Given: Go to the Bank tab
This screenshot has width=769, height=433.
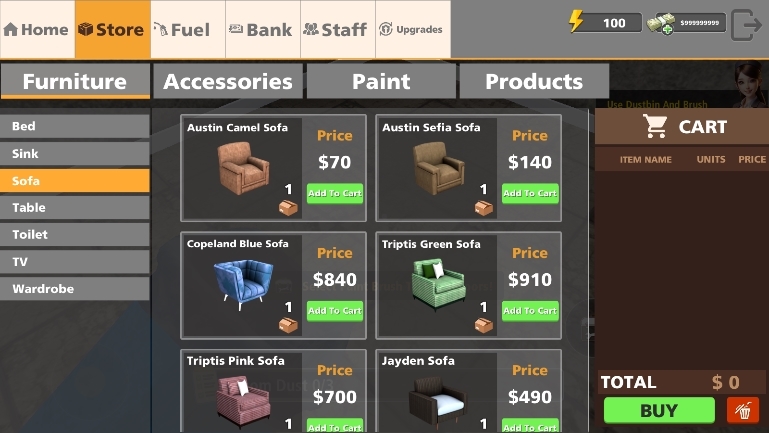Looking at the screenshot, I should pos(263,29).
